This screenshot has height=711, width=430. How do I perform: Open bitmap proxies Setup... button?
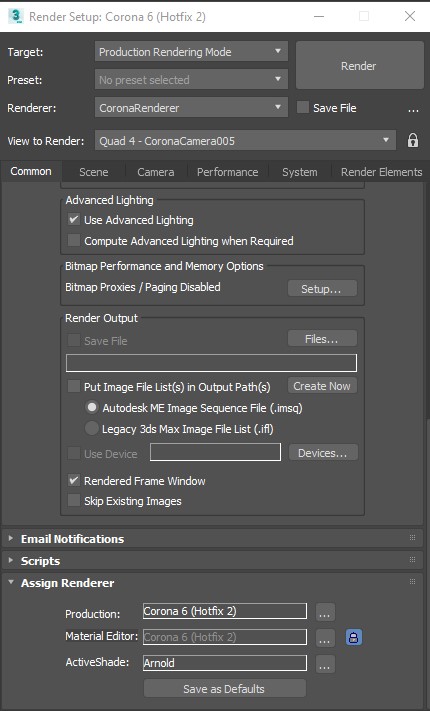322,289
